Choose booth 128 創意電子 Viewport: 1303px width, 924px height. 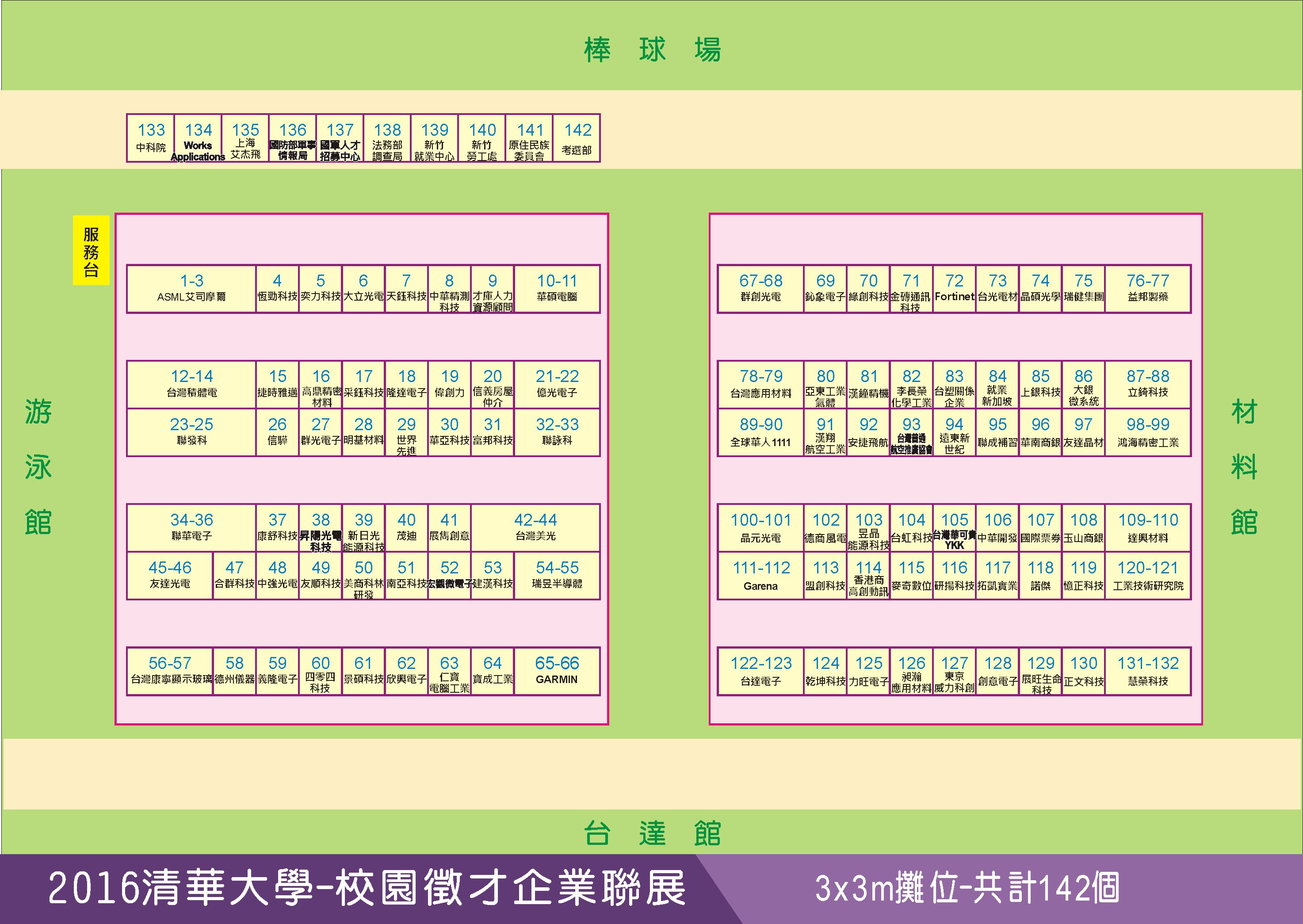point(997,671)
